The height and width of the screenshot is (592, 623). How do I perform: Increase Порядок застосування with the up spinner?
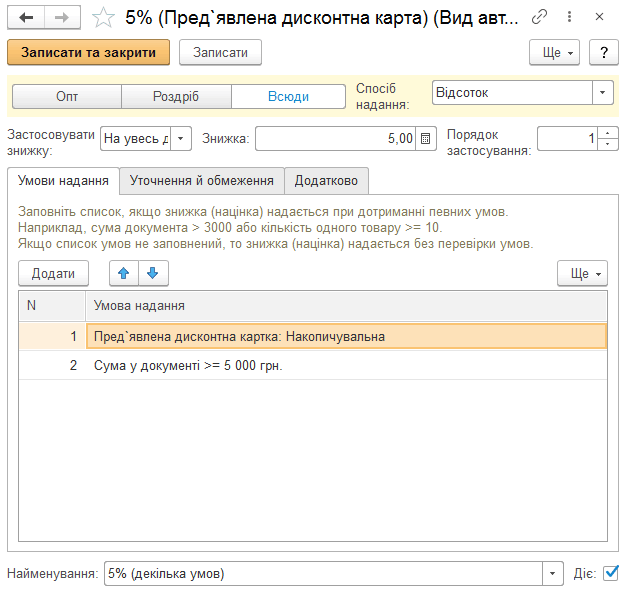coord(608,133)
